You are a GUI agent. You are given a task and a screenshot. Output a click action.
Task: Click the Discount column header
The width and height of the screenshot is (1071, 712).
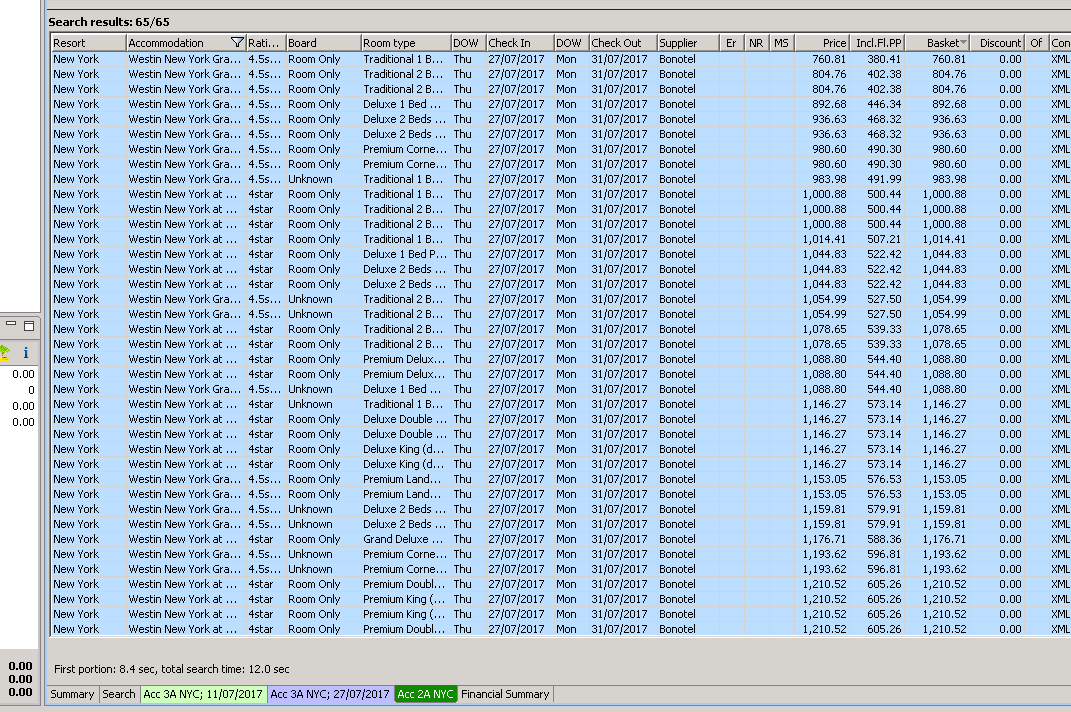tap(997, 42)
